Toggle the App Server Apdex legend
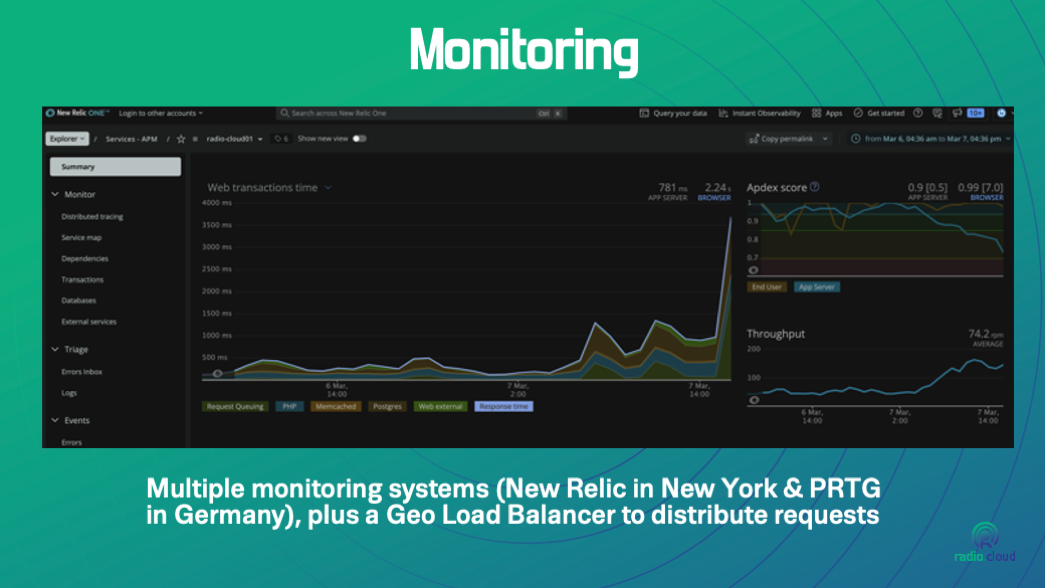The width and height of the screenshot is (1045, 588). [x=816, y=287]
